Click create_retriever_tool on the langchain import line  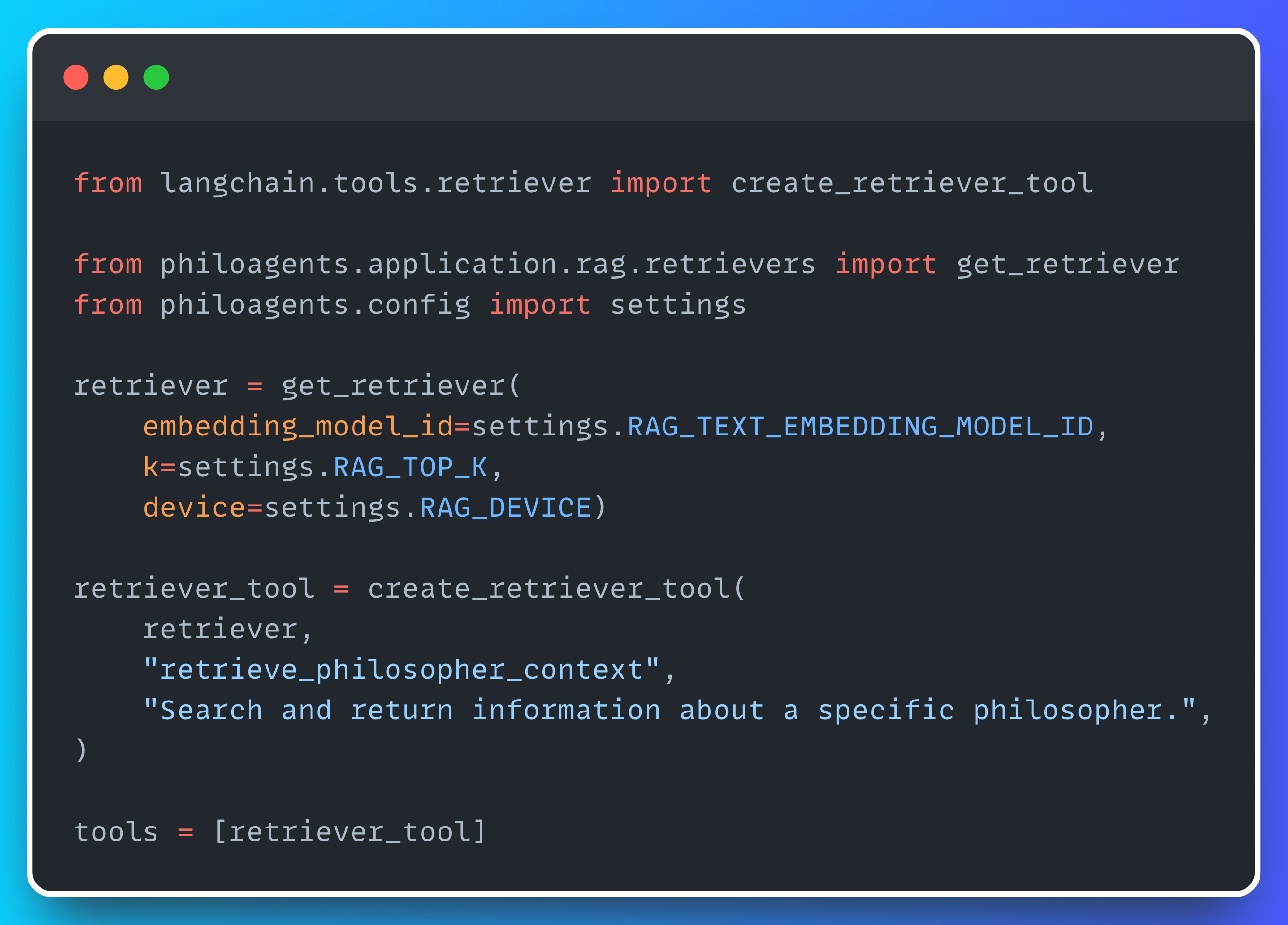tap(912, 183)
